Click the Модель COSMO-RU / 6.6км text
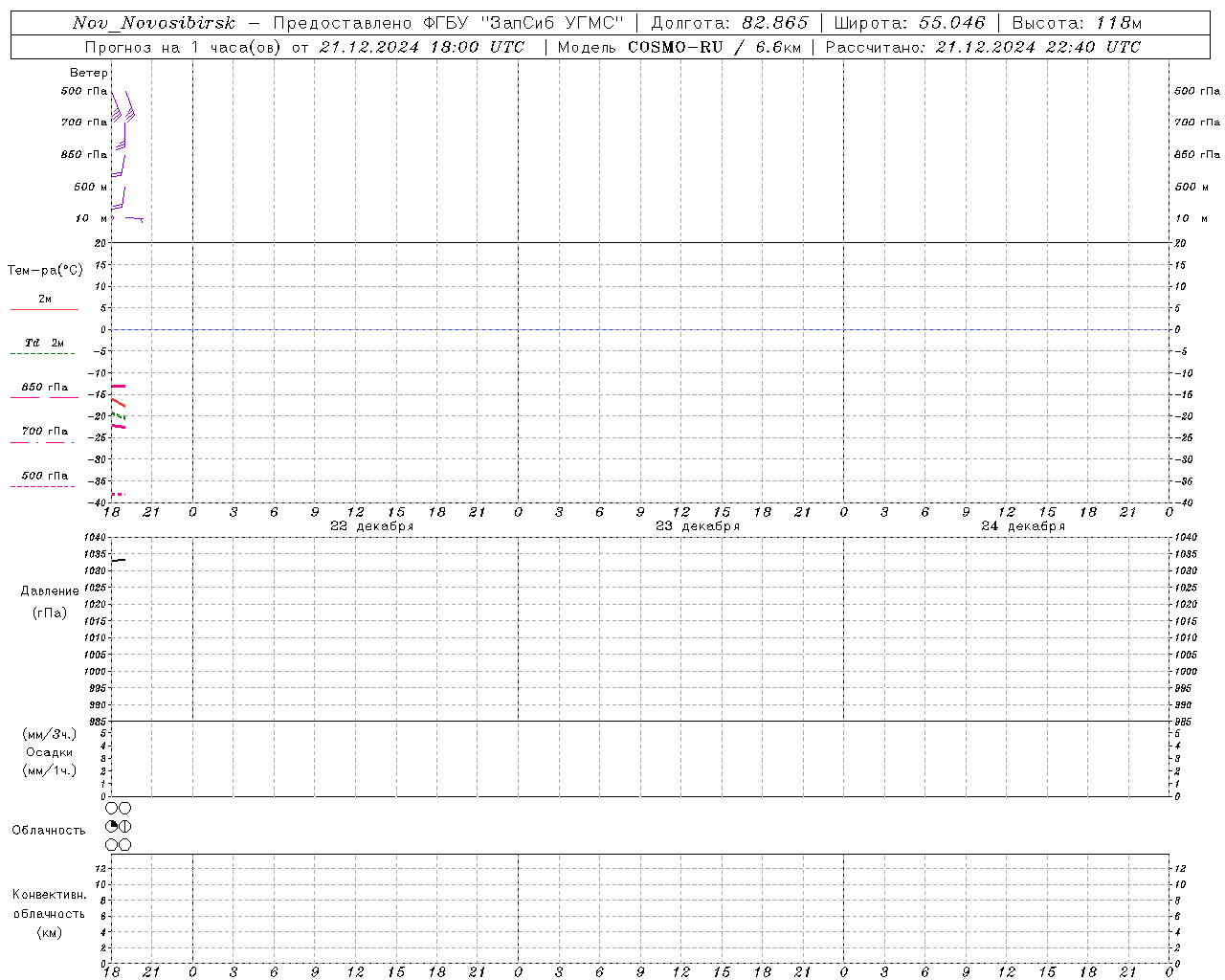The height and width of the screenshot is (980, 1225). coord(679,47)
